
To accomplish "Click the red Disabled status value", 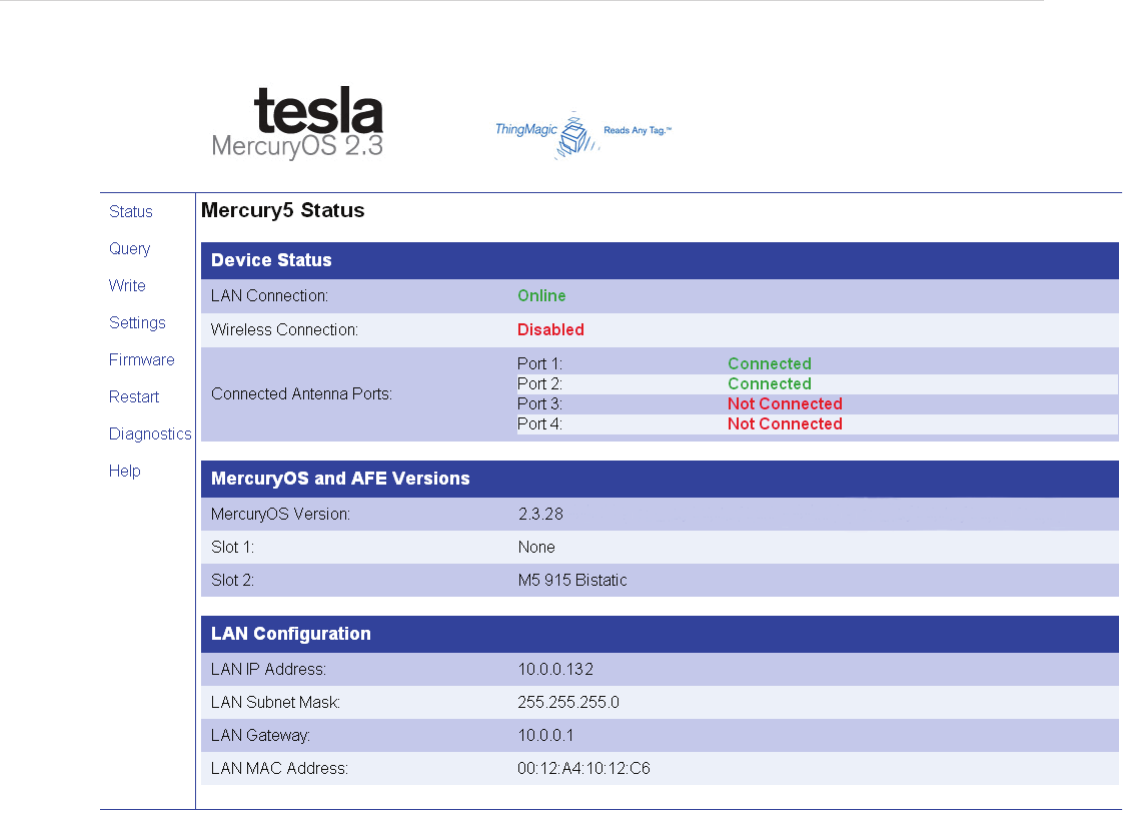I will tap(551, 330).
